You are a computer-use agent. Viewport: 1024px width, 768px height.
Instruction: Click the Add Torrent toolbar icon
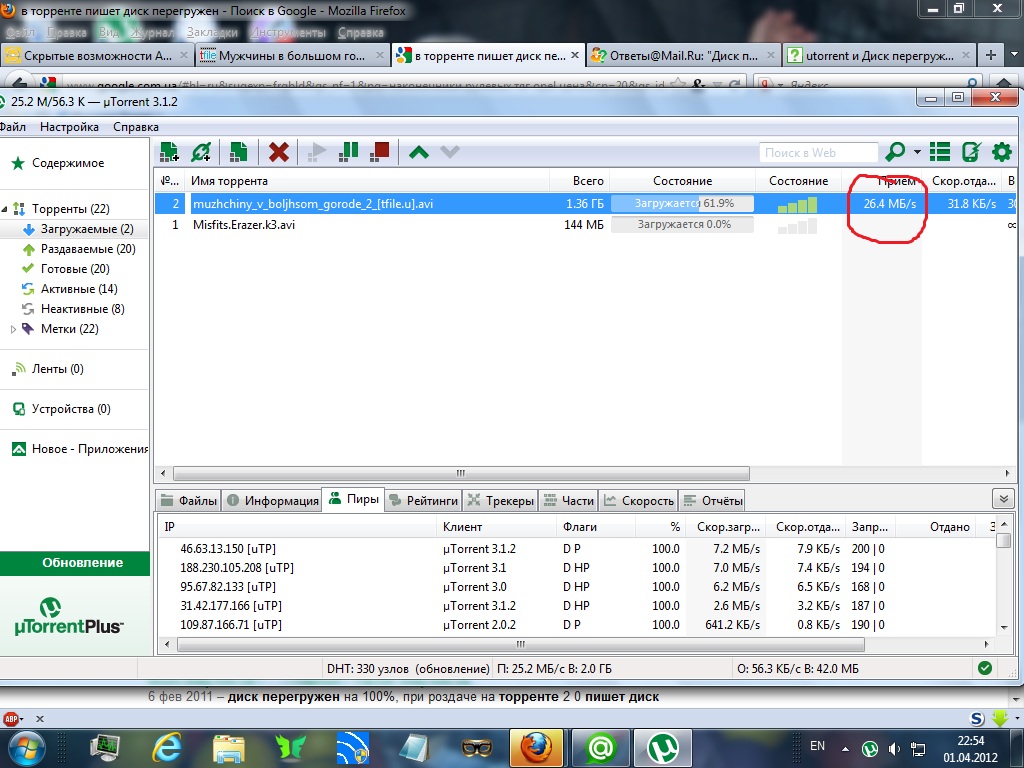click(x=170, y=152)
